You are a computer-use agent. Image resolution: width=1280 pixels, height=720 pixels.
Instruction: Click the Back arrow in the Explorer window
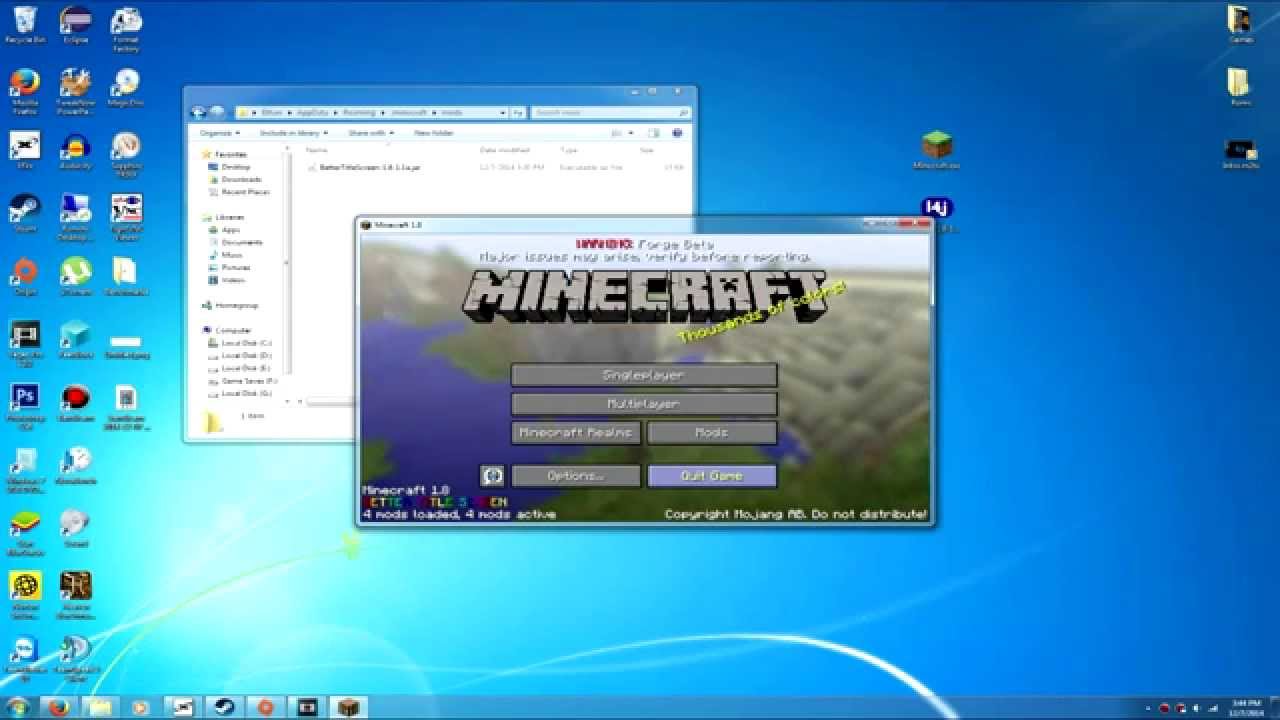(198, 112)
